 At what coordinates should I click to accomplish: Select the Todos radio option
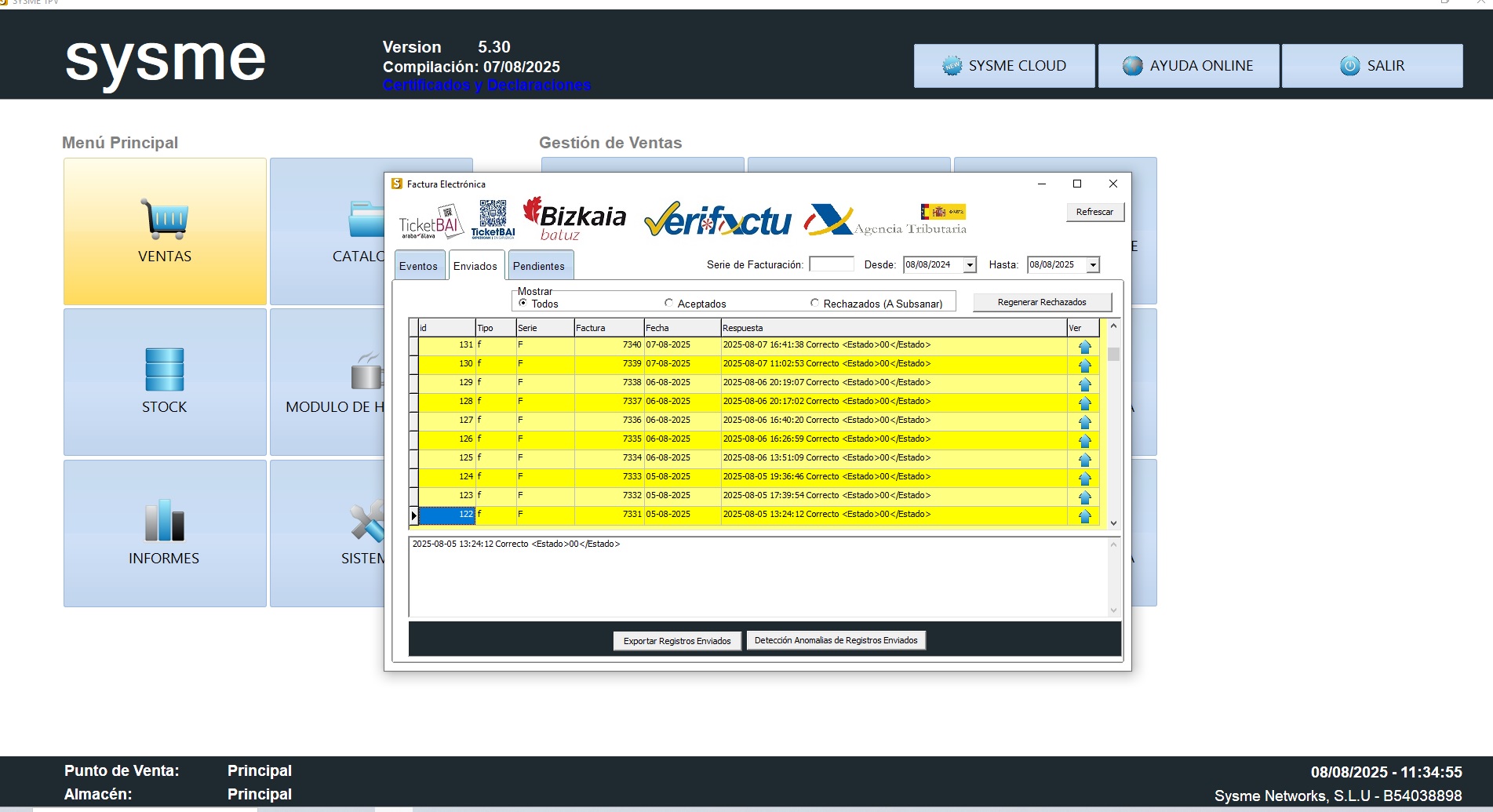pos(523,303)
